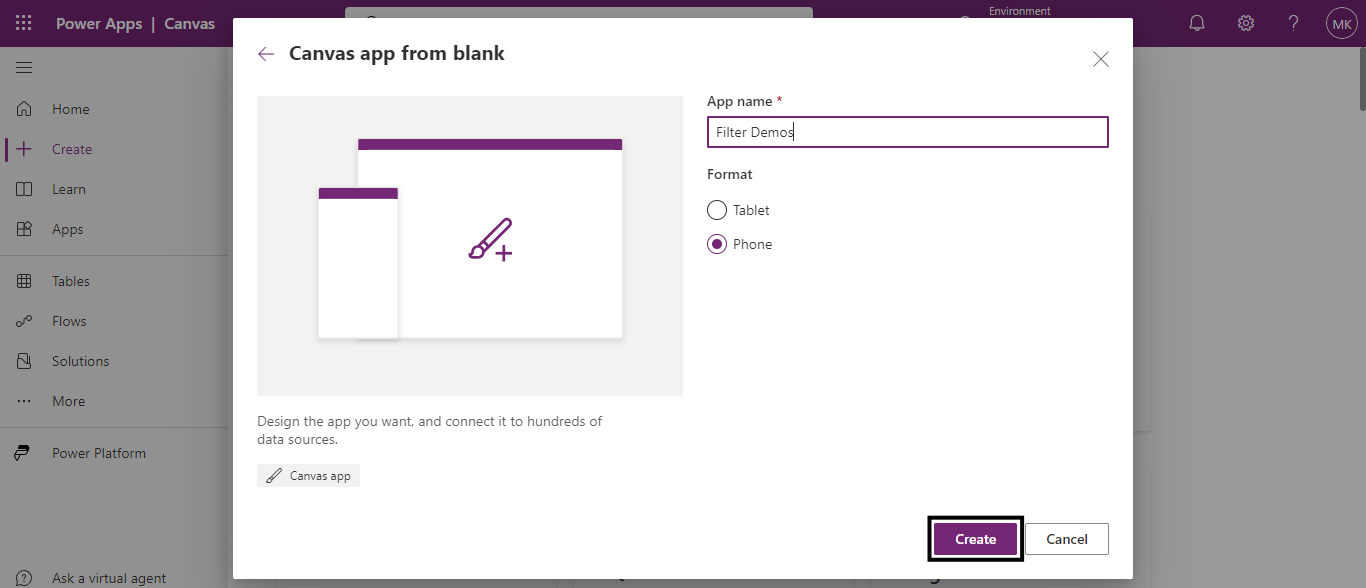Click the notifications bell icon

point(1197,23)
